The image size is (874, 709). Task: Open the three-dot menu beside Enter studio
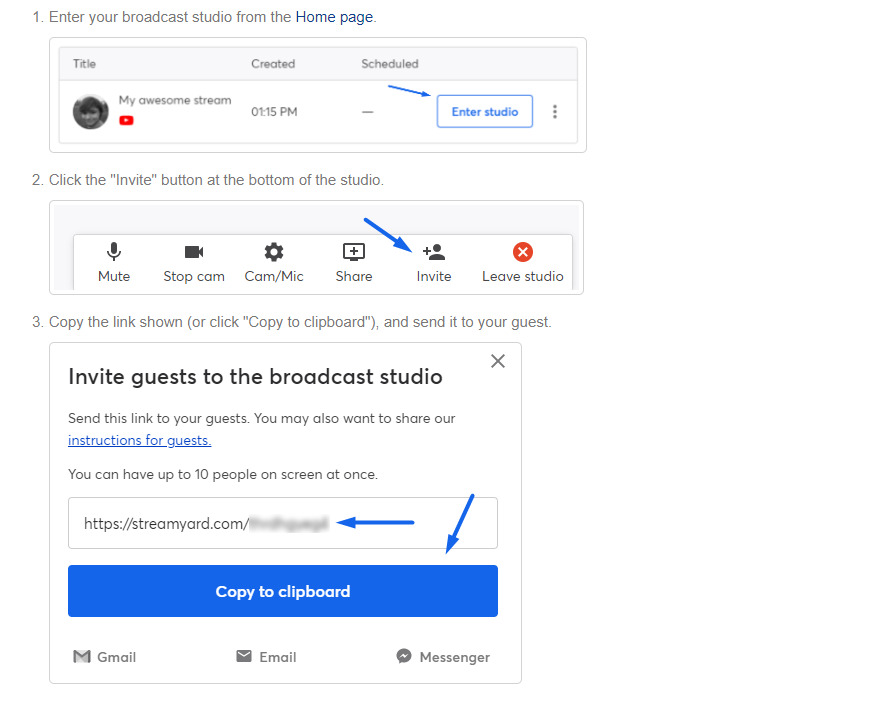pyautogui.click(x=555, y=111)
